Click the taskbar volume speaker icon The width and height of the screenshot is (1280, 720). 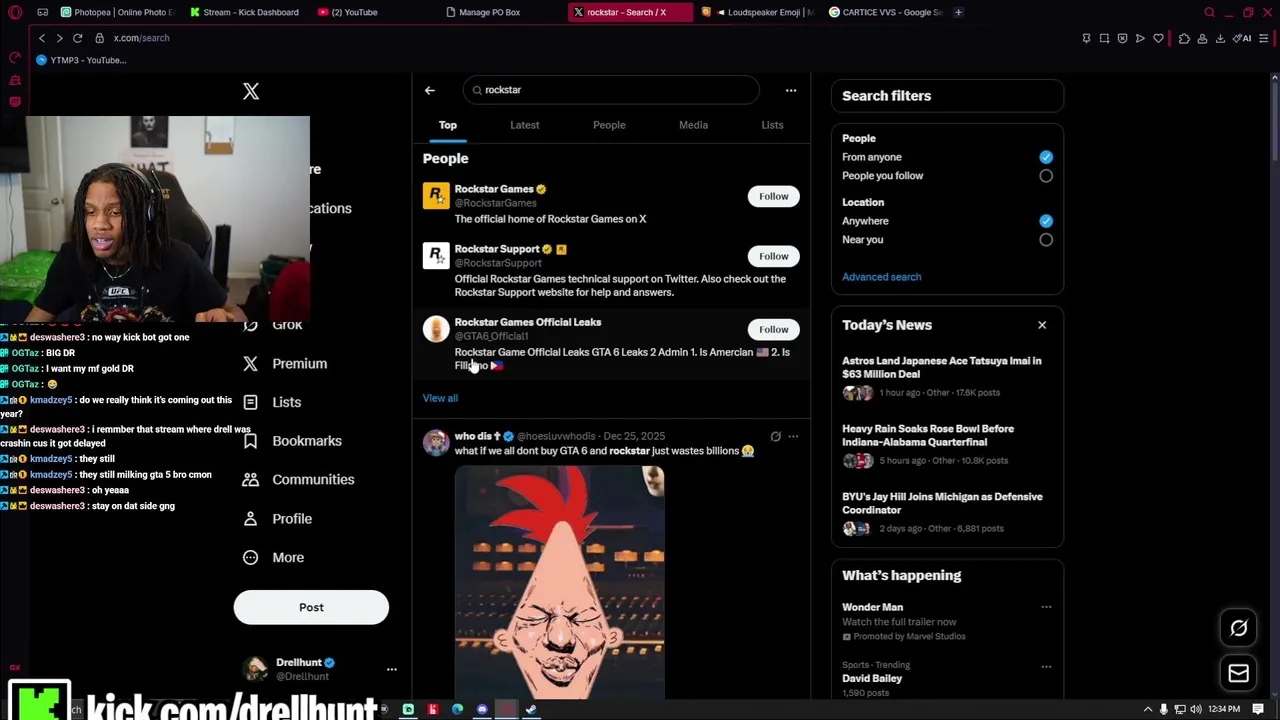point(1194,709)
